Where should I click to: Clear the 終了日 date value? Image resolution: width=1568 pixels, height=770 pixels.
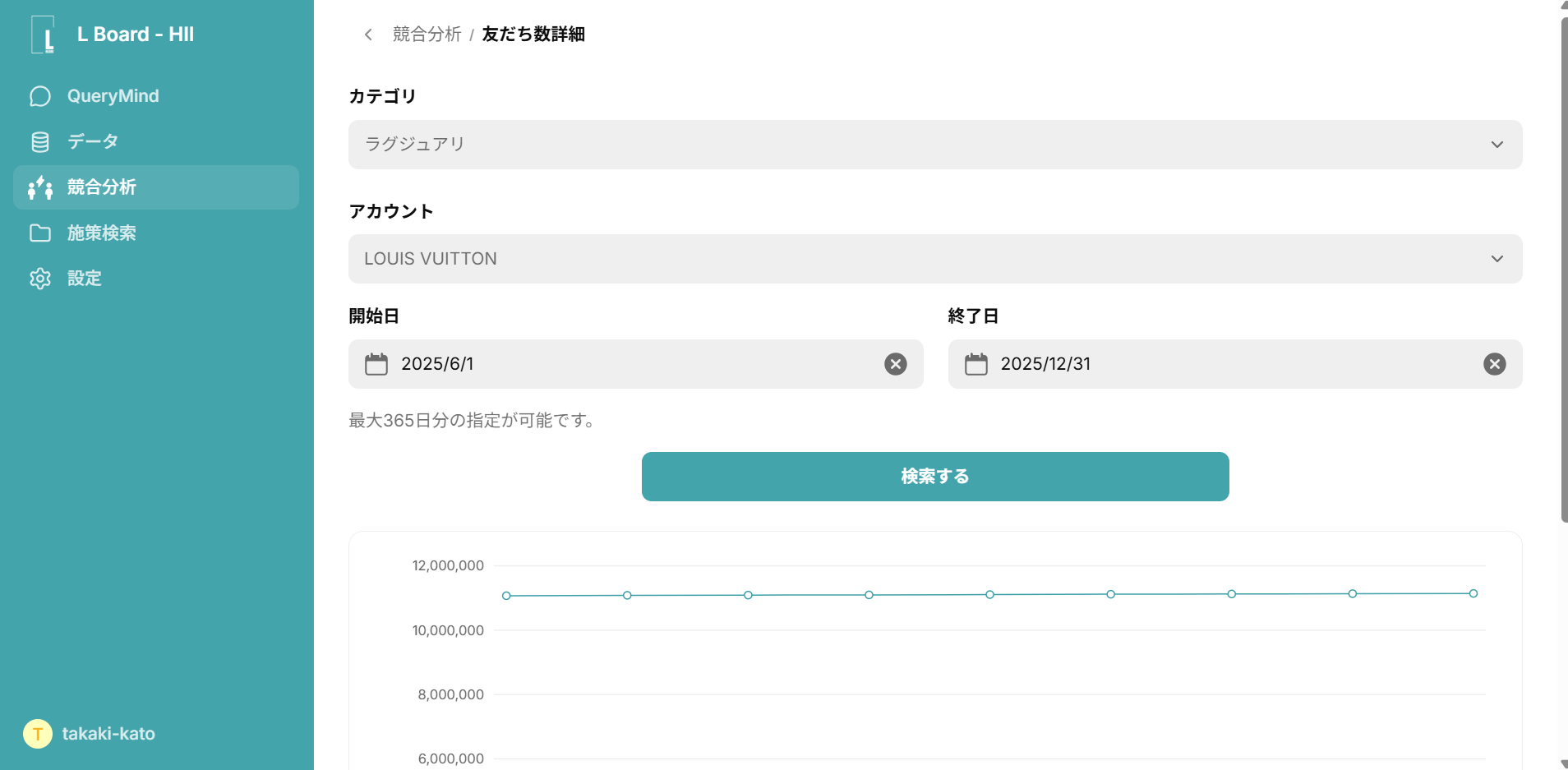[1494, 364]
